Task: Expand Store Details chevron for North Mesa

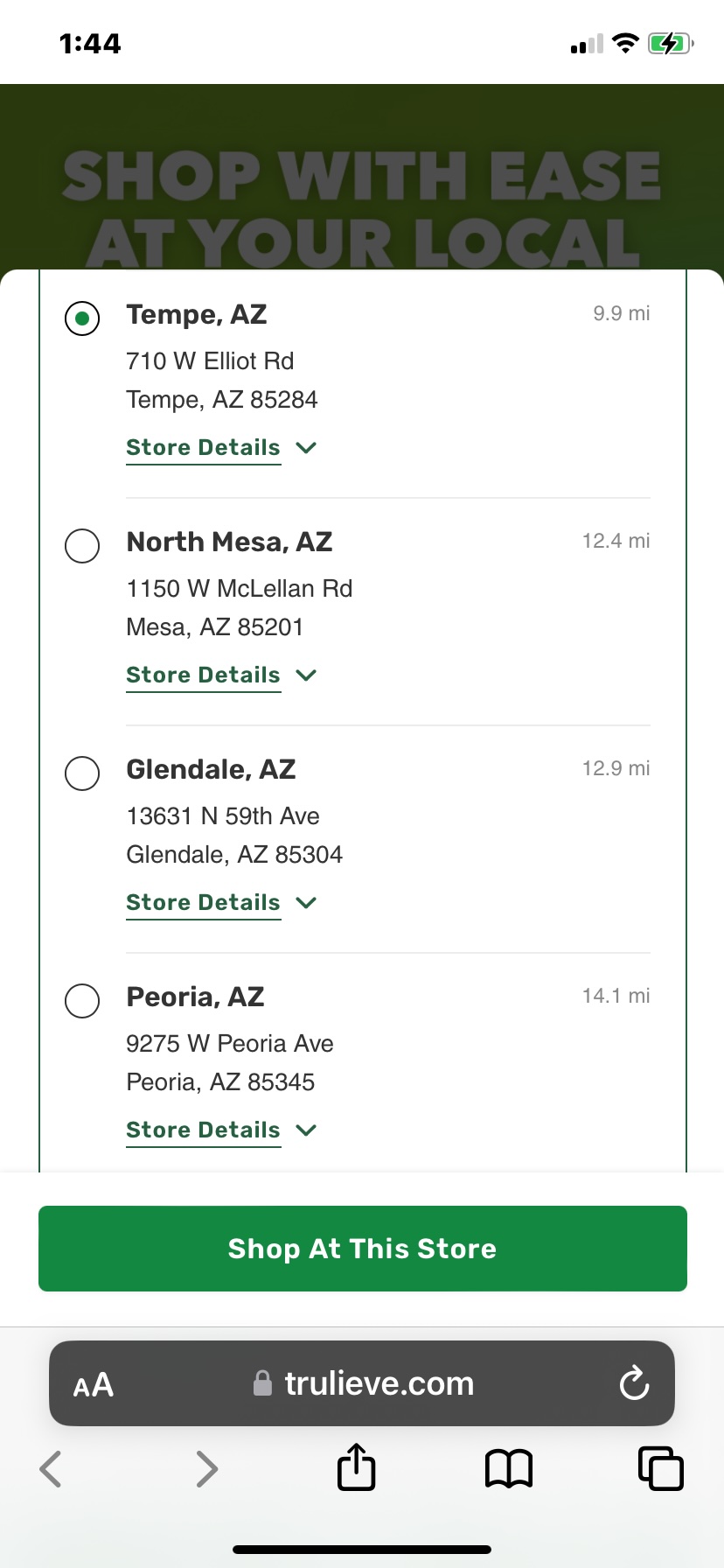Action: (306, 675)
